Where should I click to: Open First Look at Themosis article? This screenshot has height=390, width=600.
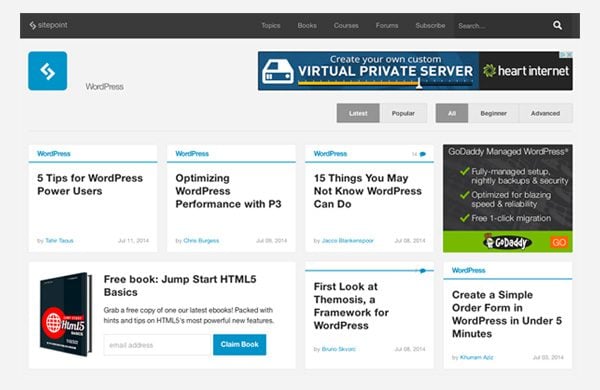point(351,306)
